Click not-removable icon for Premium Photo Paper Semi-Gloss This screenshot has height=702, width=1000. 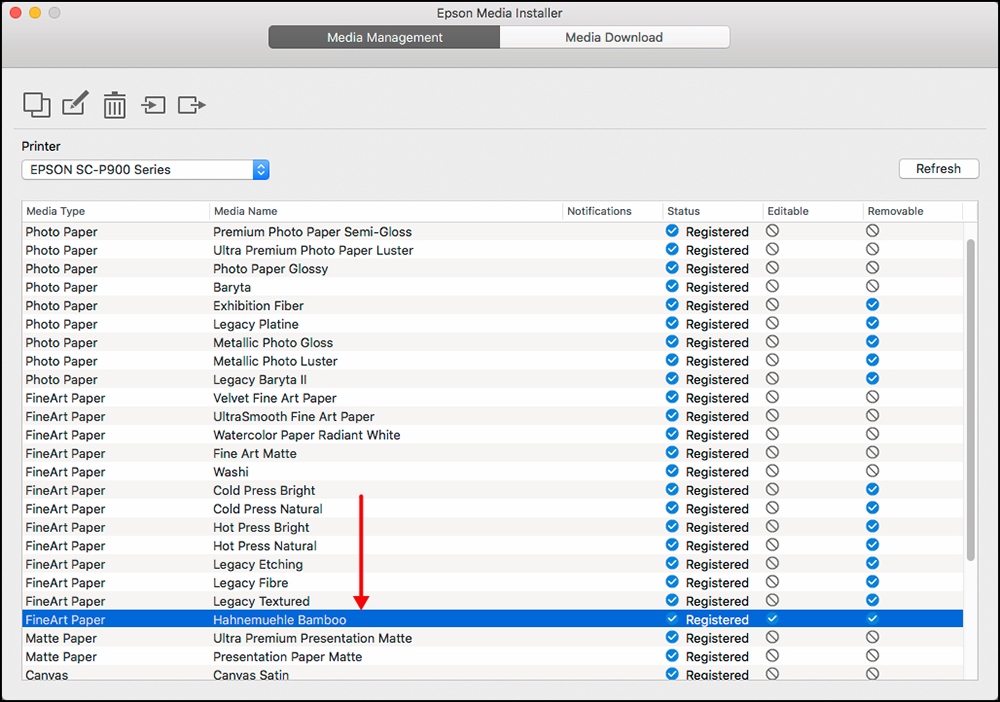tap(872, 231)
